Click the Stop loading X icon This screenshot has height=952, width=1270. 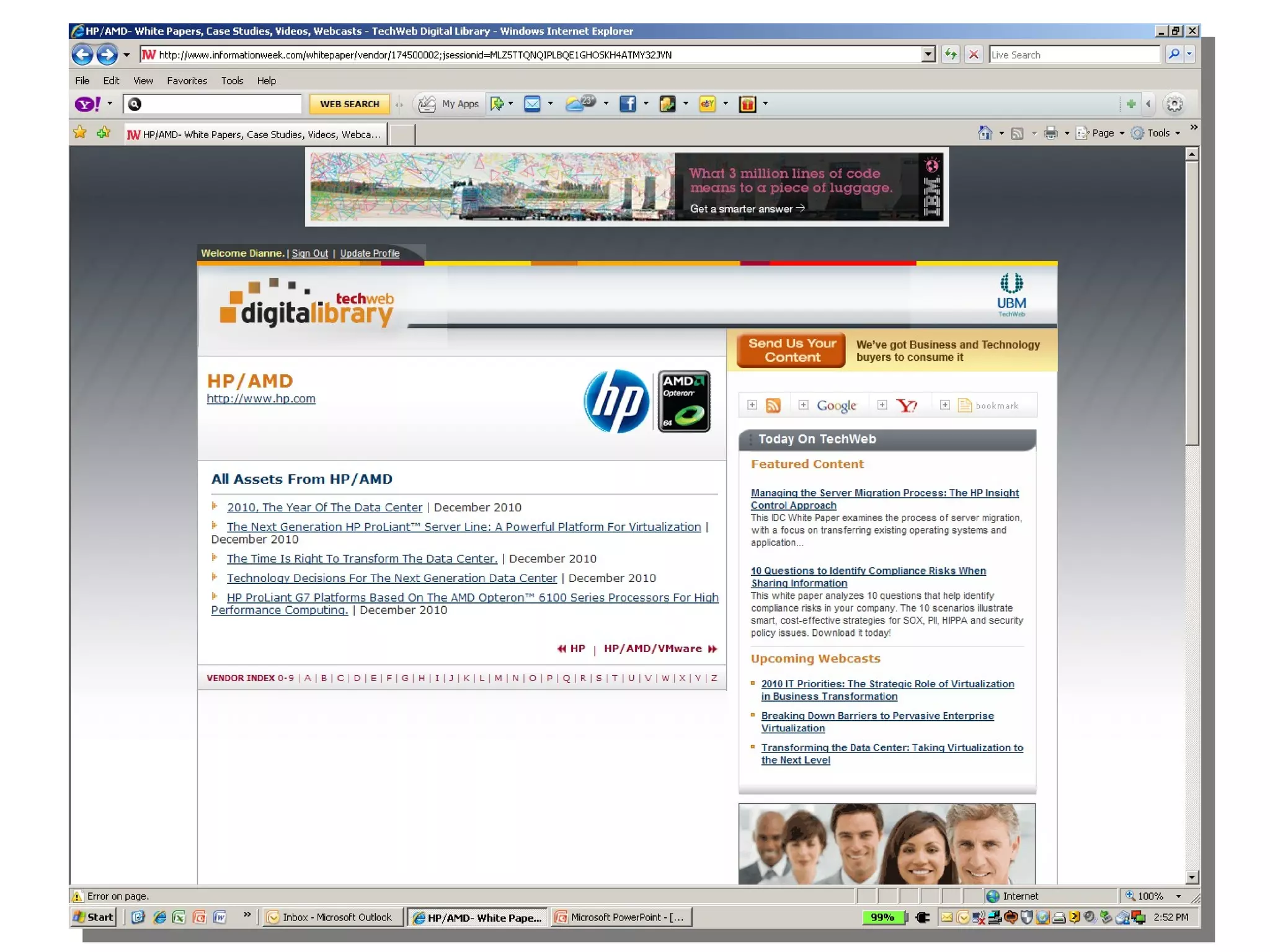point(974,55)
